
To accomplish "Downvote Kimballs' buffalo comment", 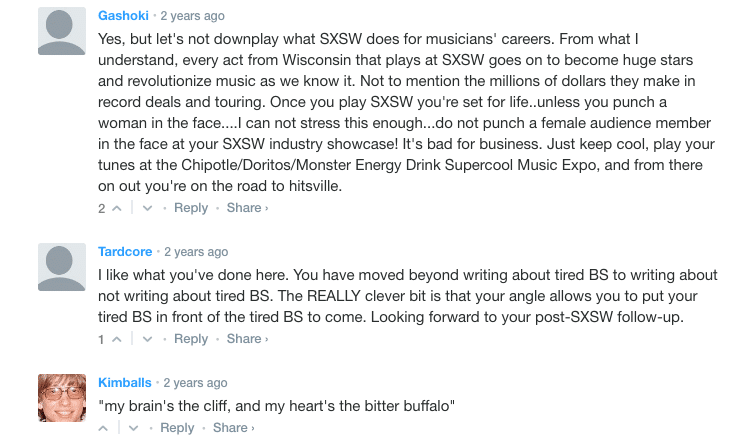I will [x=134, y=428].
